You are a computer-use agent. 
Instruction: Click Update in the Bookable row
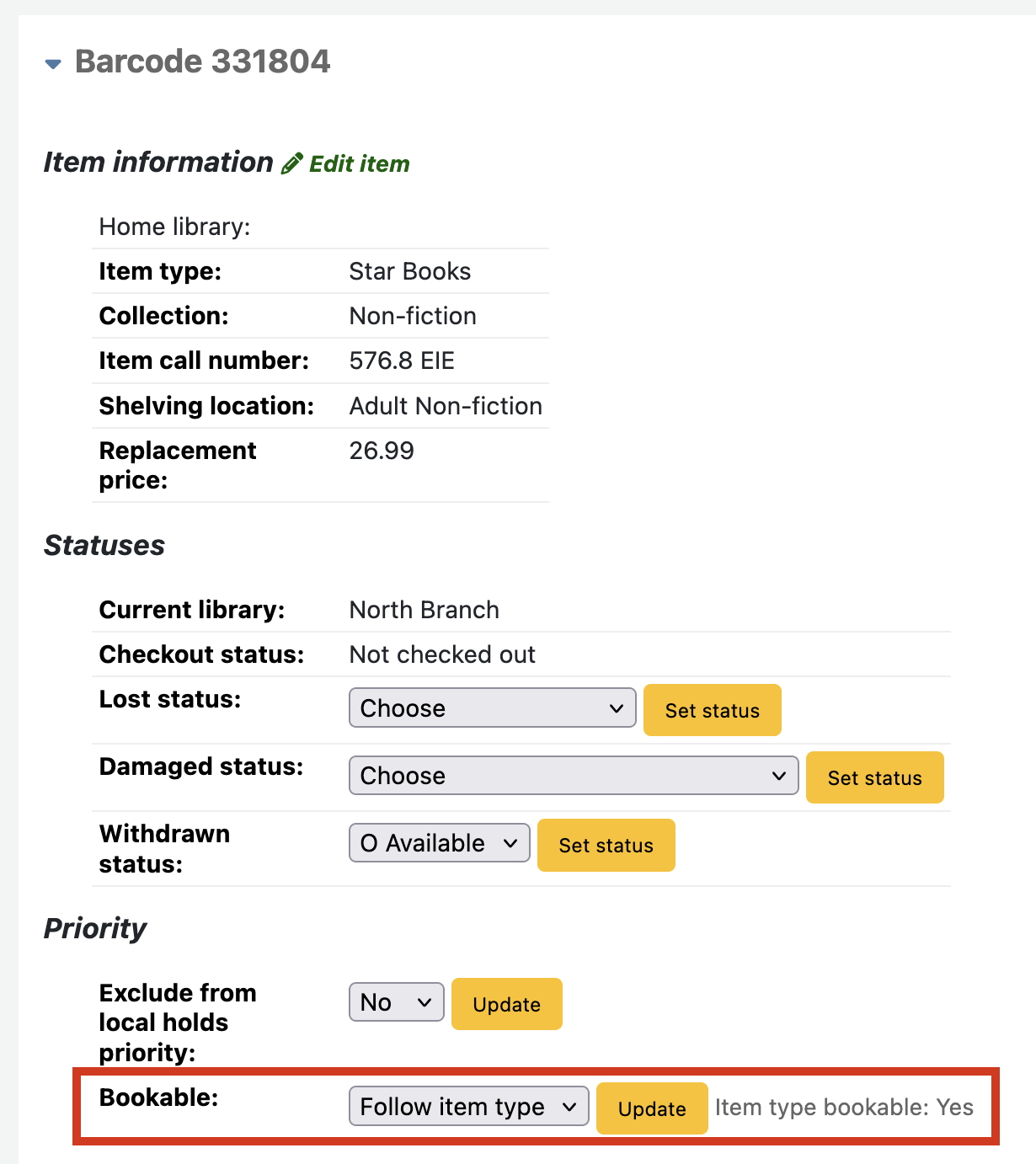(651, 1108)
